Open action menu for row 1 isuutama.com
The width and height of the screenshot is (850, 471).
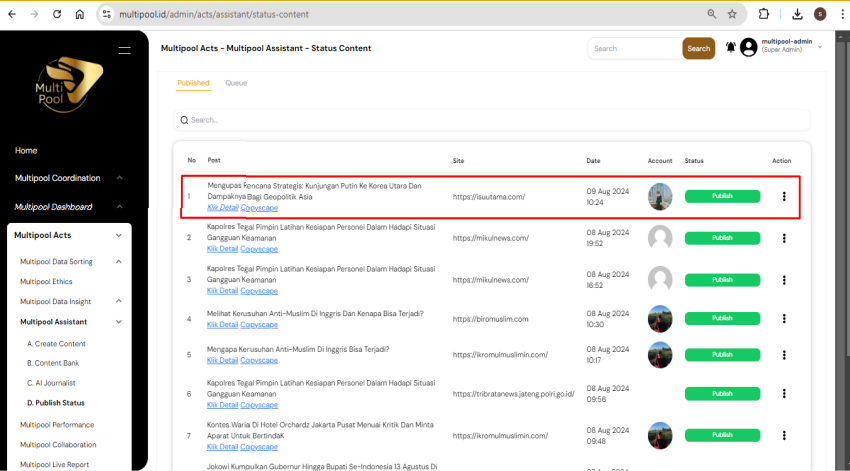784,196
